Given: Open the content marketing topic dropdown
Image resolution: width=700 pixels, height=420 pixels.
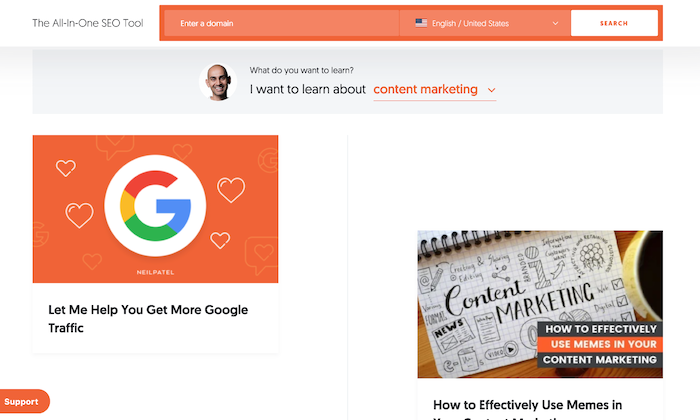Looking at the screenshot, I should click(434, 90).
